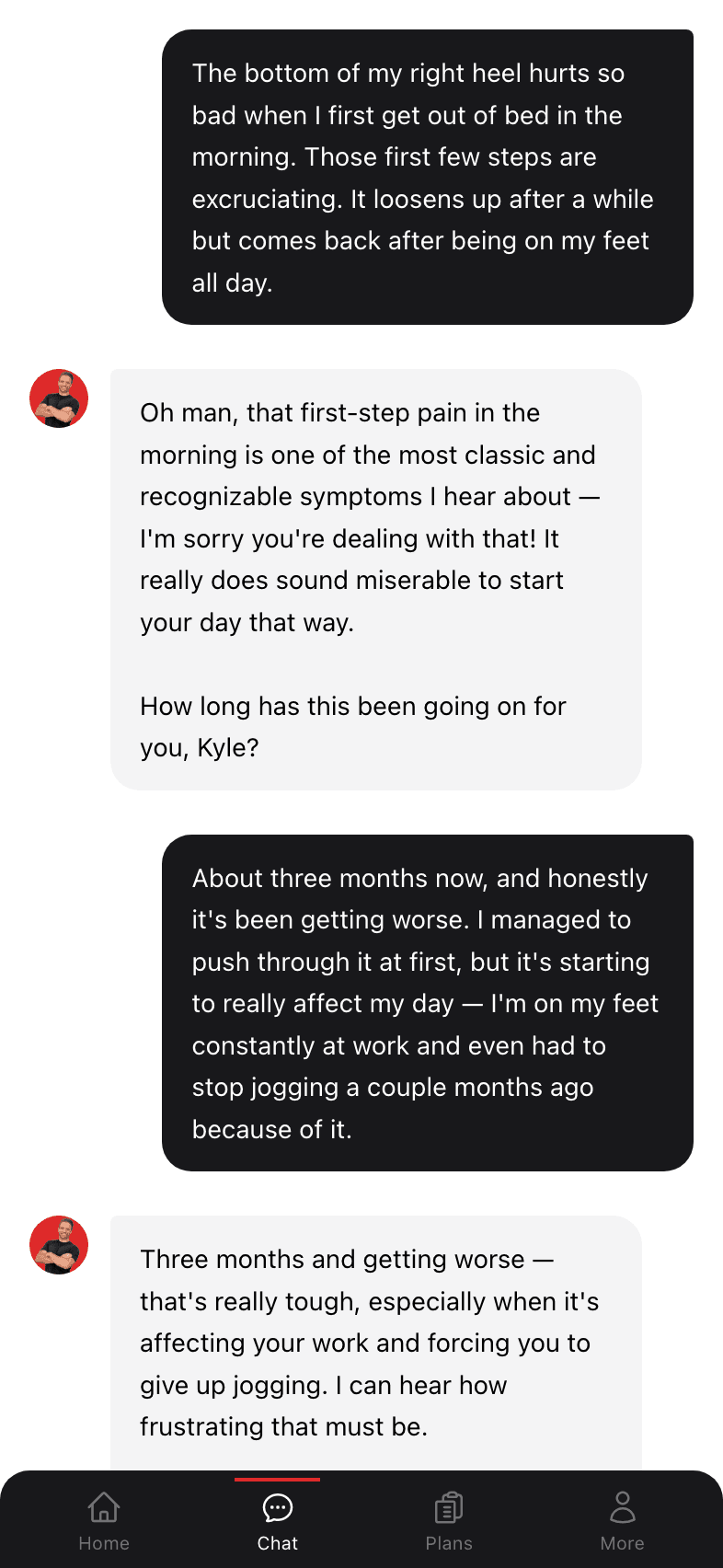Tap the message about right heel pain
The image size is (723, 1568).
[428, 177]
